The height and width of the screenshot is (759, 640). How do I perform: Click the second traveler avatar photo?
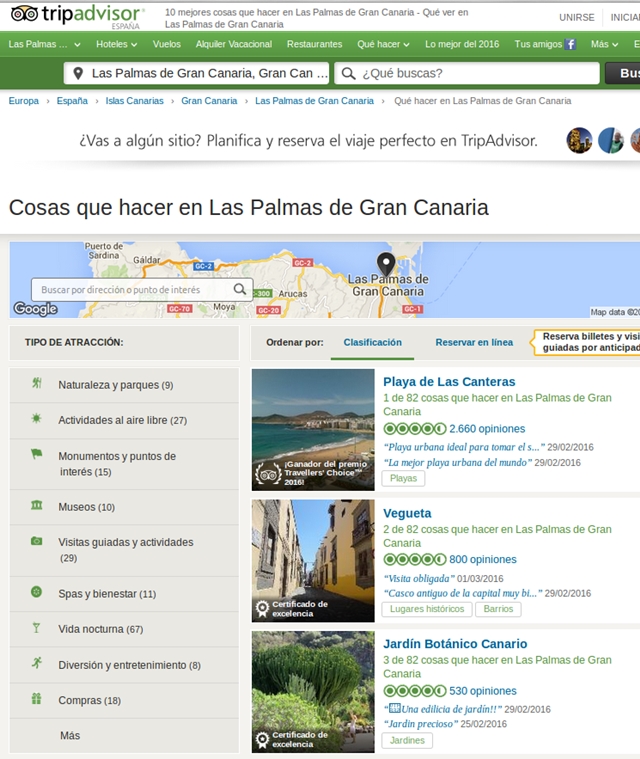pos(611,140)
